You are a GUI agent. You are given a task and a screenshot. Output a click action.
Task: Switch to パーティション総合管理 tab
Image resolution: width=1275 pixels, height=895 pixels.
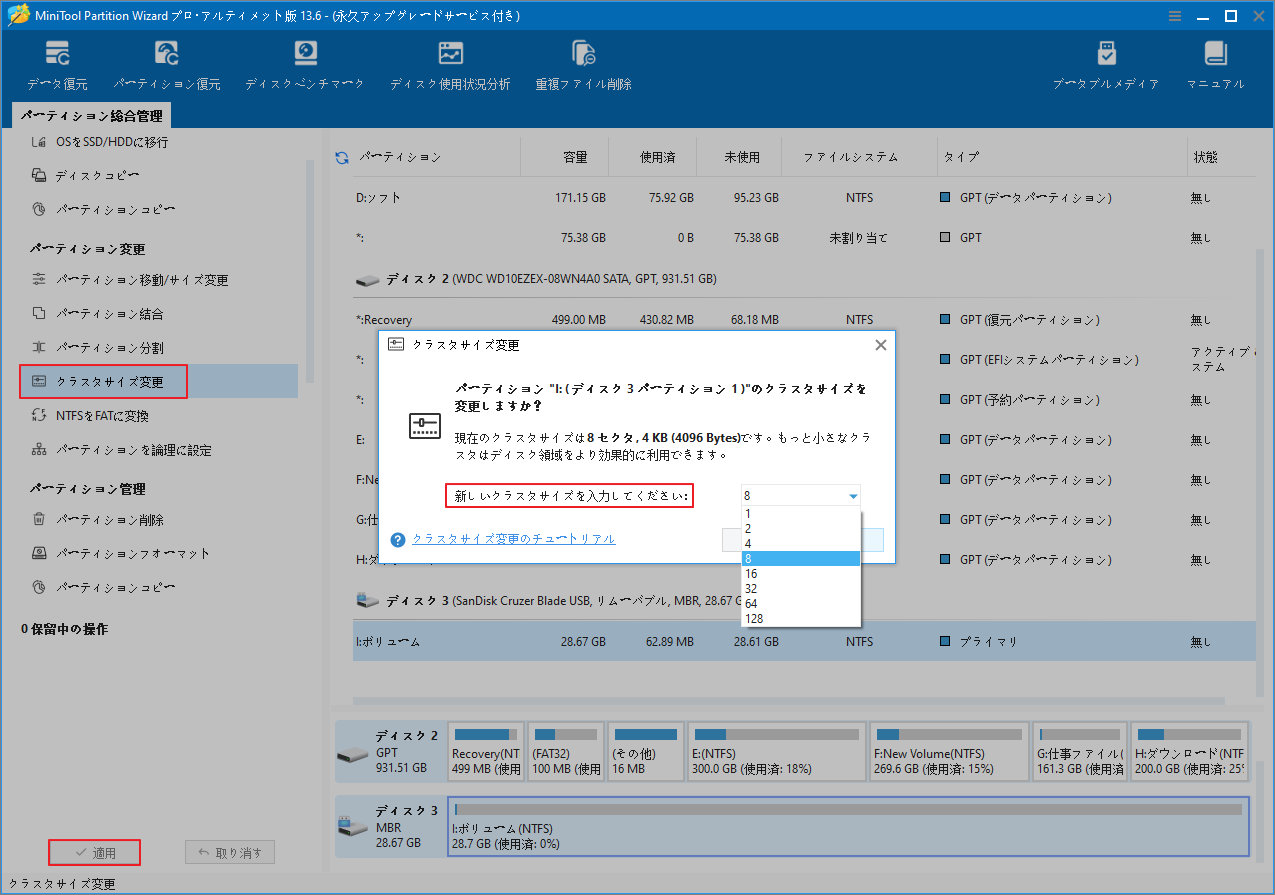pyautogui.click(x=92, y=117)
